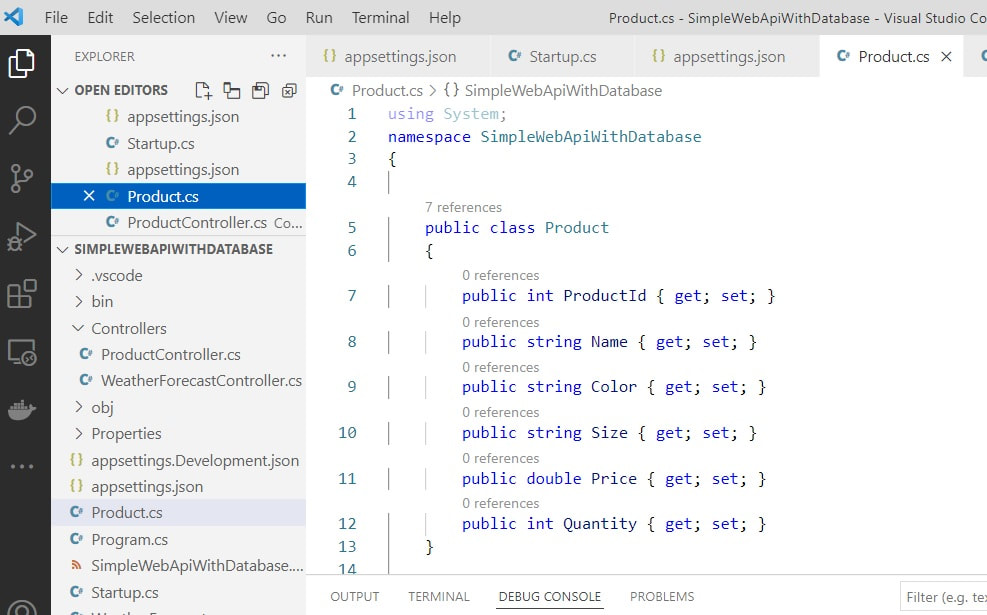Open the File menu

(x=56, y=18)
